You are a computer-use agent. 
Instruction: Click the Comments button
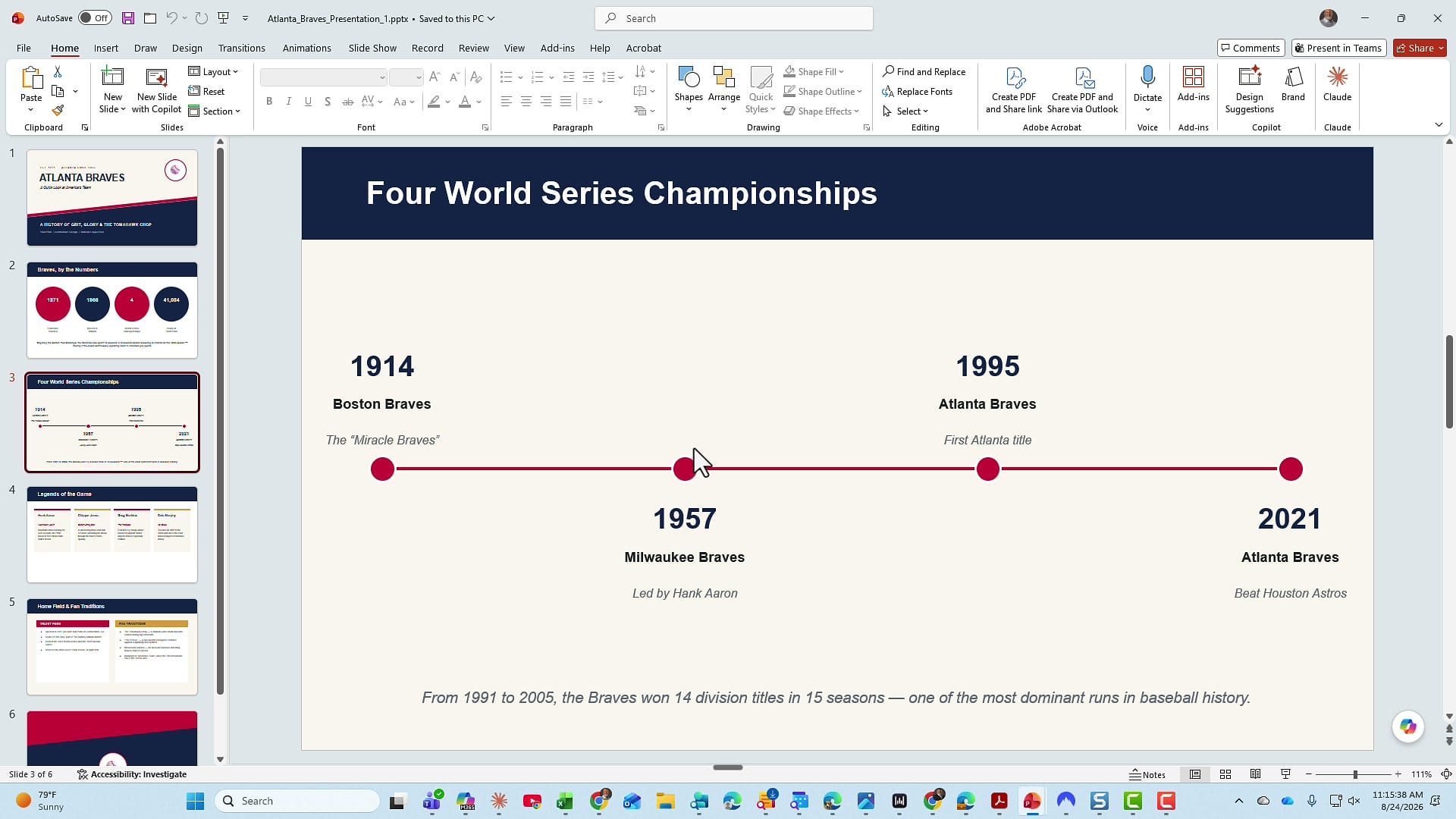coord(1250,48)
